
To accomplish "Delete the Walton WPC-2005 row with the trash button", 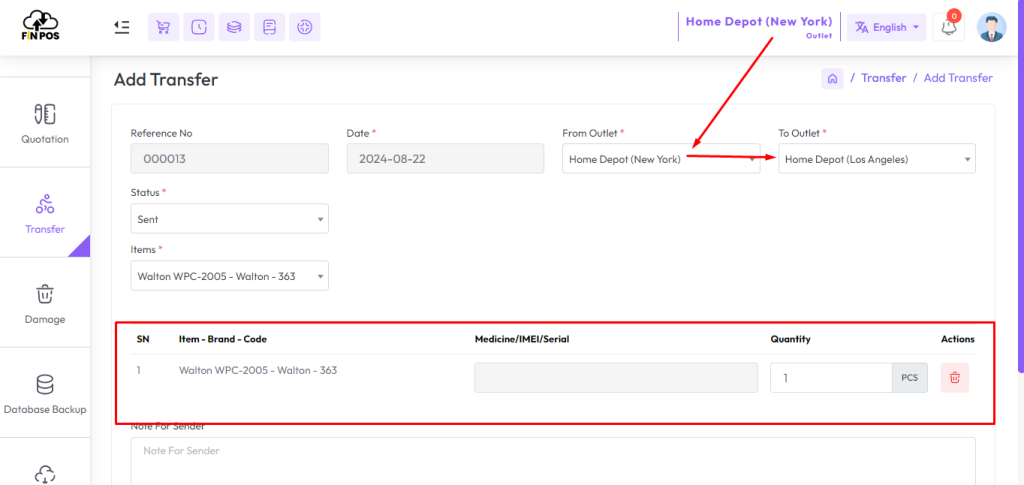I will tap(955, 377).
